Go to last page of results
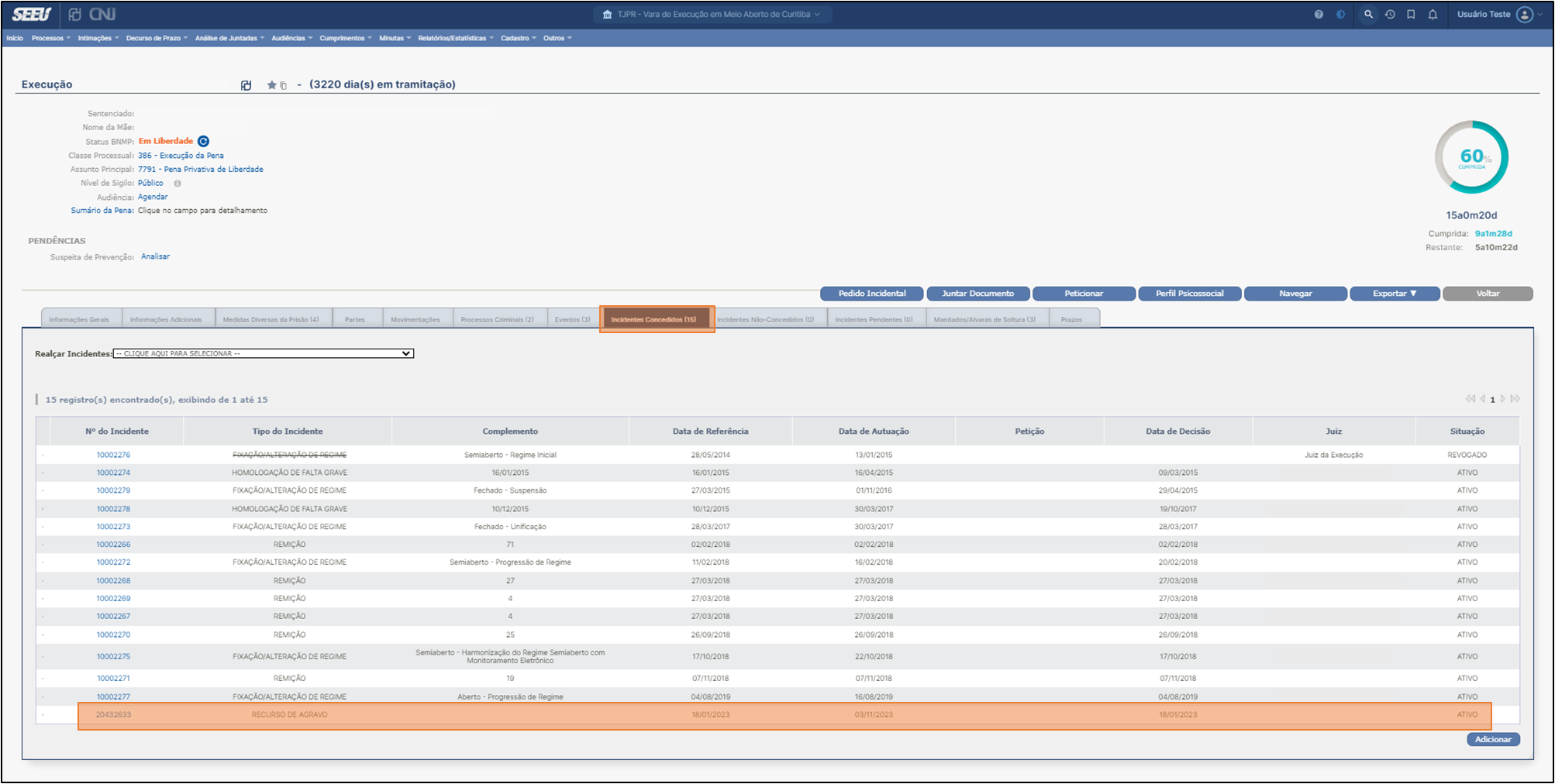Viewport: 1555px width, 784px height. pos(1515,399)
